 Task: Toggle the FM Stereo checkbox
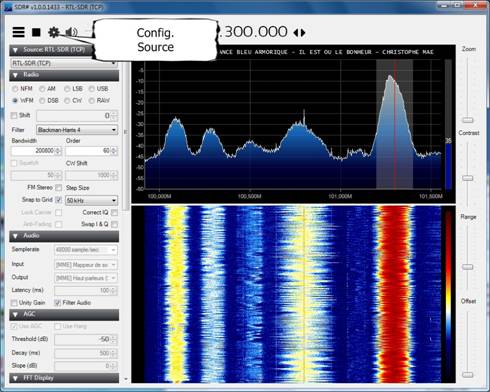click(x=59, y=188)
